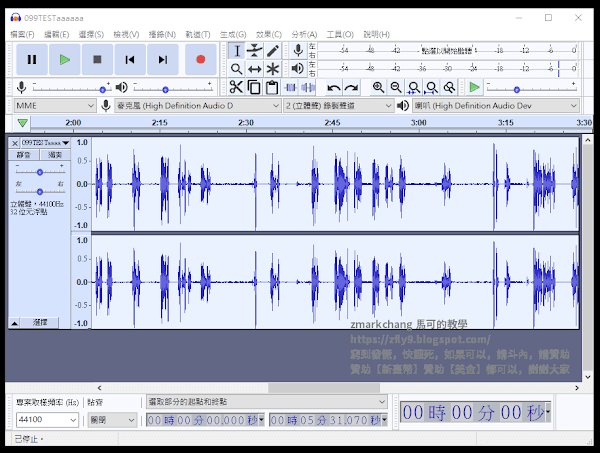Start playback with the green Play button
Image resolution: width=600 pixels, height=453 pixels.
pos(65,59)
